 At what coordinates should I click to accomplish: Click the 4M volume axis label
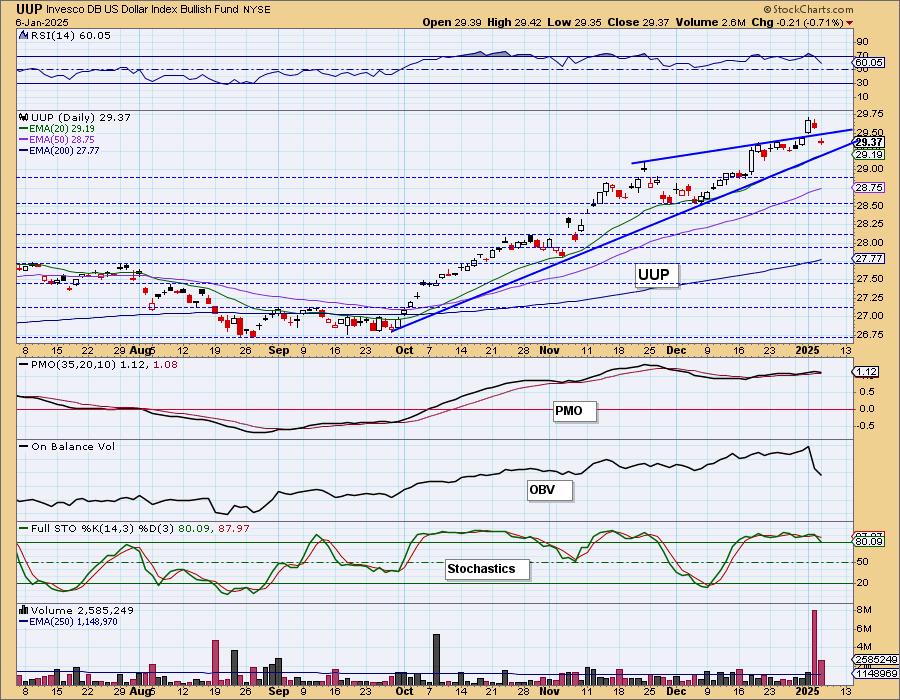[x=864, y=647]
